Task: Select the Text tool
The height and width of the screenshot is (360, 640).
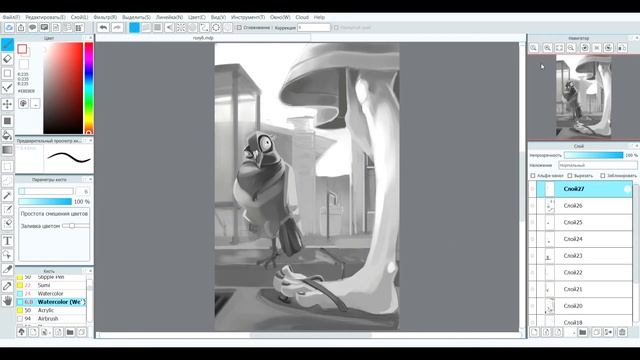Action: click(x=7, y=240)
